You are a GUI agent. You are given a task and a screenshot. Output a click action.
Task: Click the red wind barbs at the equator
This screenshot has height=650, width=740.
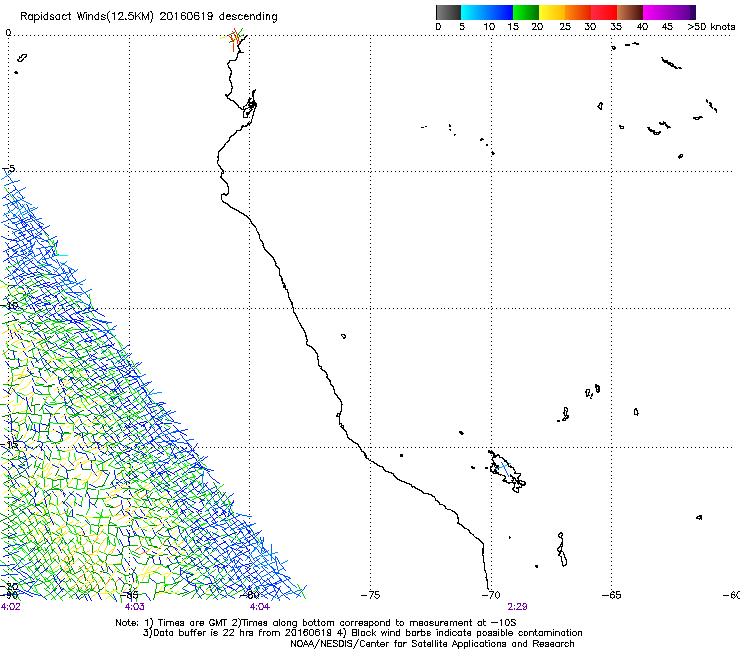(x=235, y=39)
